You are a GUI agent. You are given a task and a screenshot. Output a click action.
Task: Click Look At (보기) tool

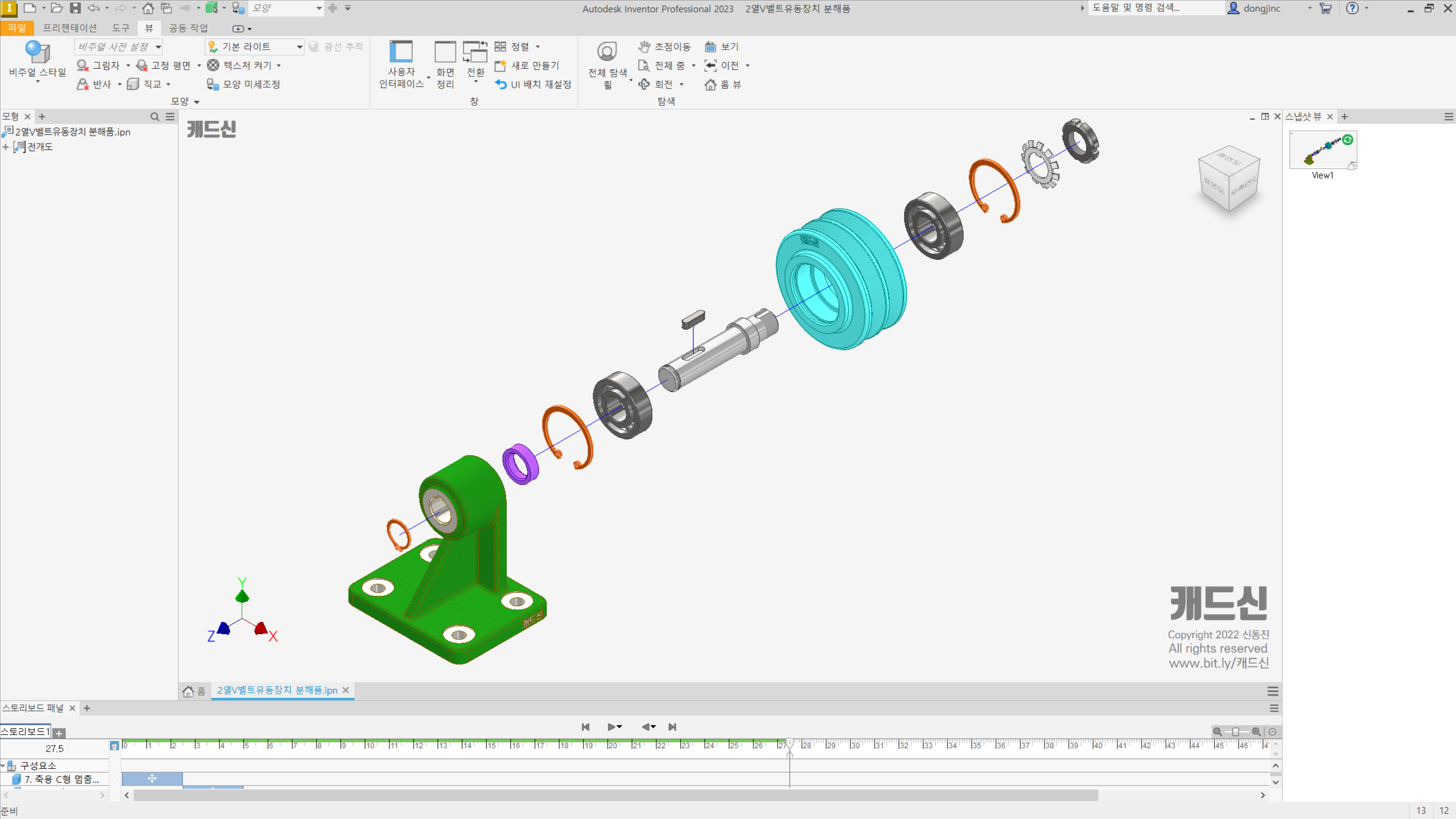tap(722, 47)
